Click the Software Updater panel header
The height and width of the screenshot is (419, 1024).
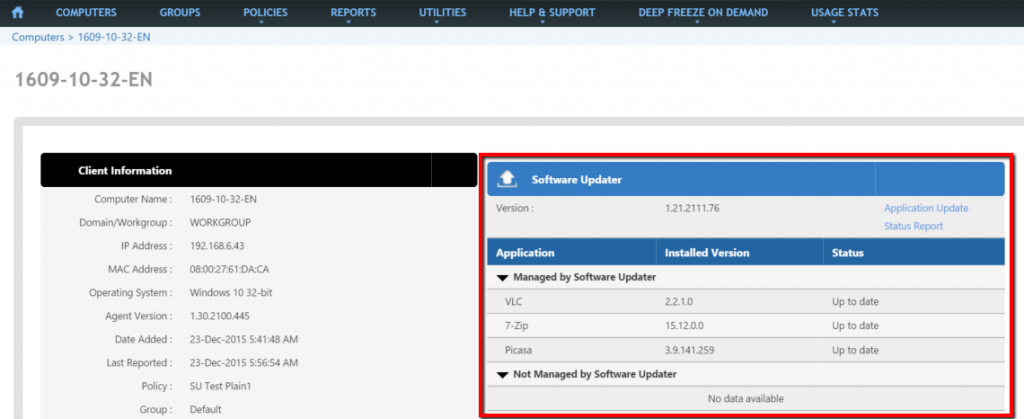pos(746,179)
